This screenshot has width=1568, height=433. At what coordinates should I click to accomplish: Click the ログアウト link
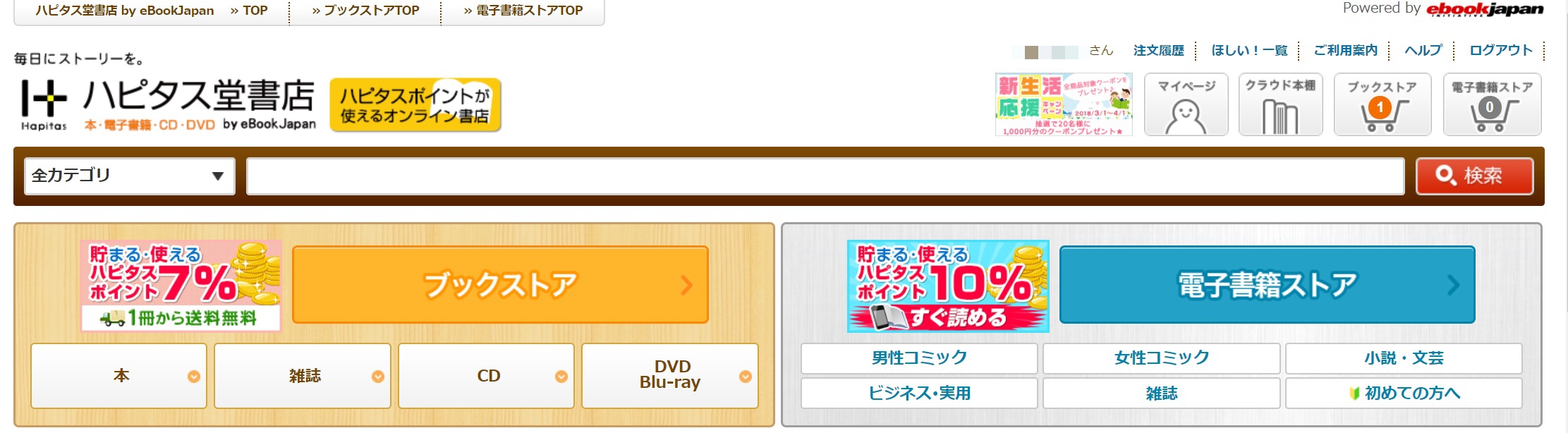tap(1501, 51)
